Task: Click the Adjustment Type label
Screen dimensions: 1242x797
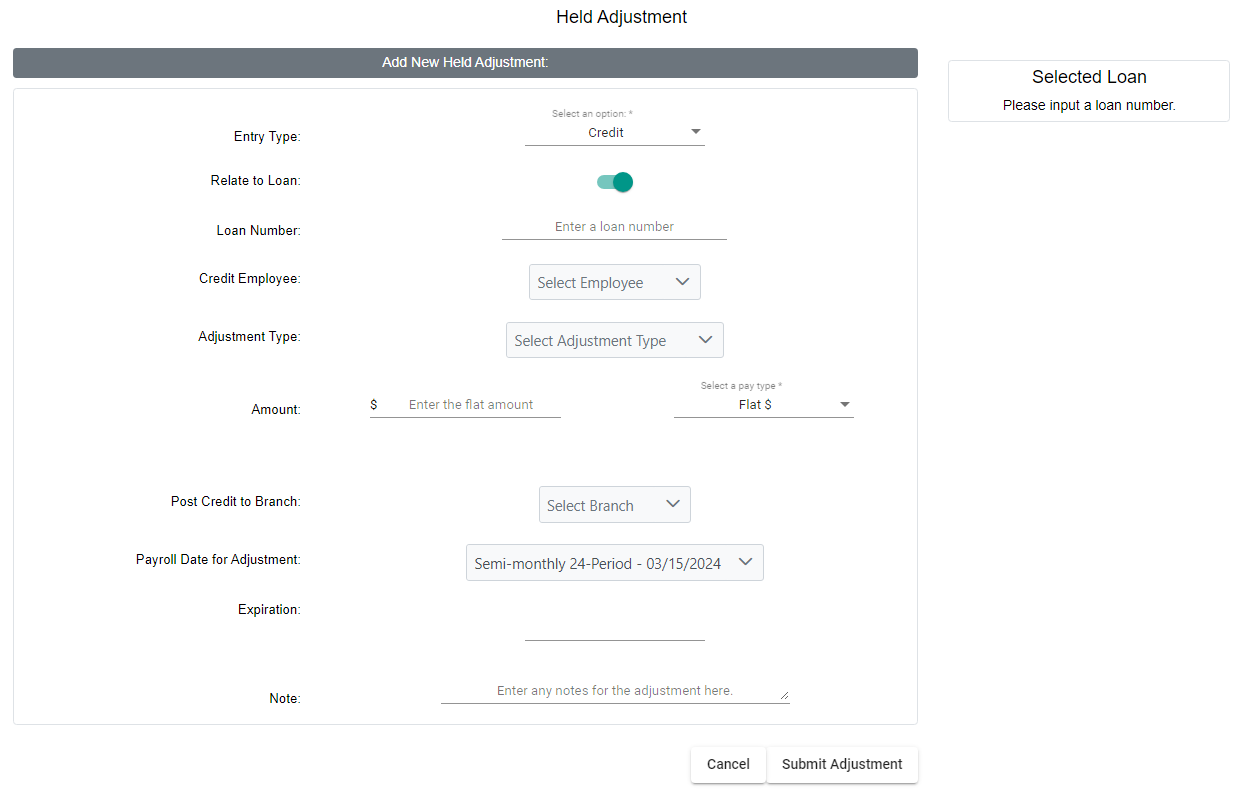Action: click(x=249, y=337)
